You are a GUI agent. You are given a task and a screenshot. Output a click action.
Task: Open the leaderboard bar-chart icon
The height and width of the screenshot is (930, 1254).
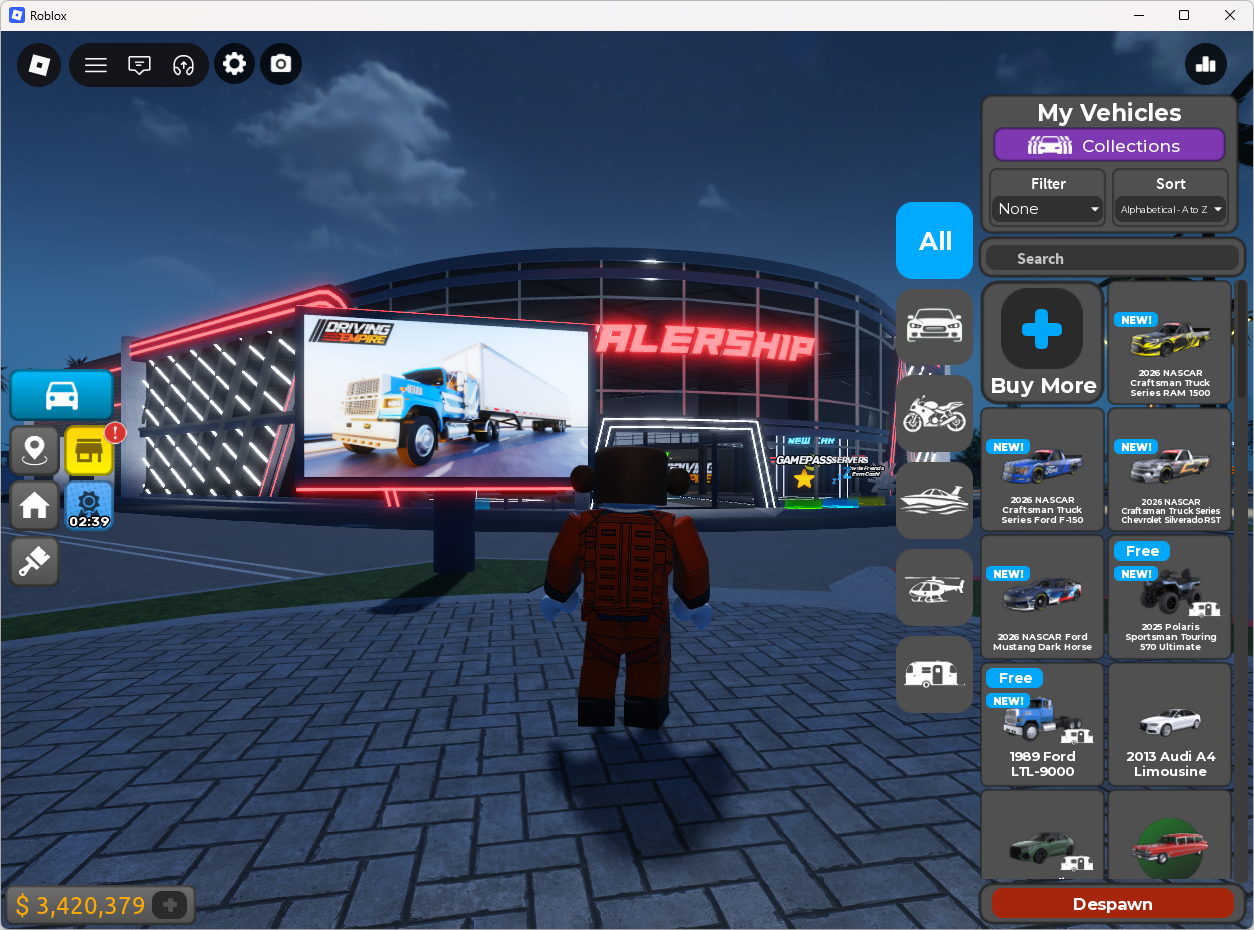(x=1206, y=64)
